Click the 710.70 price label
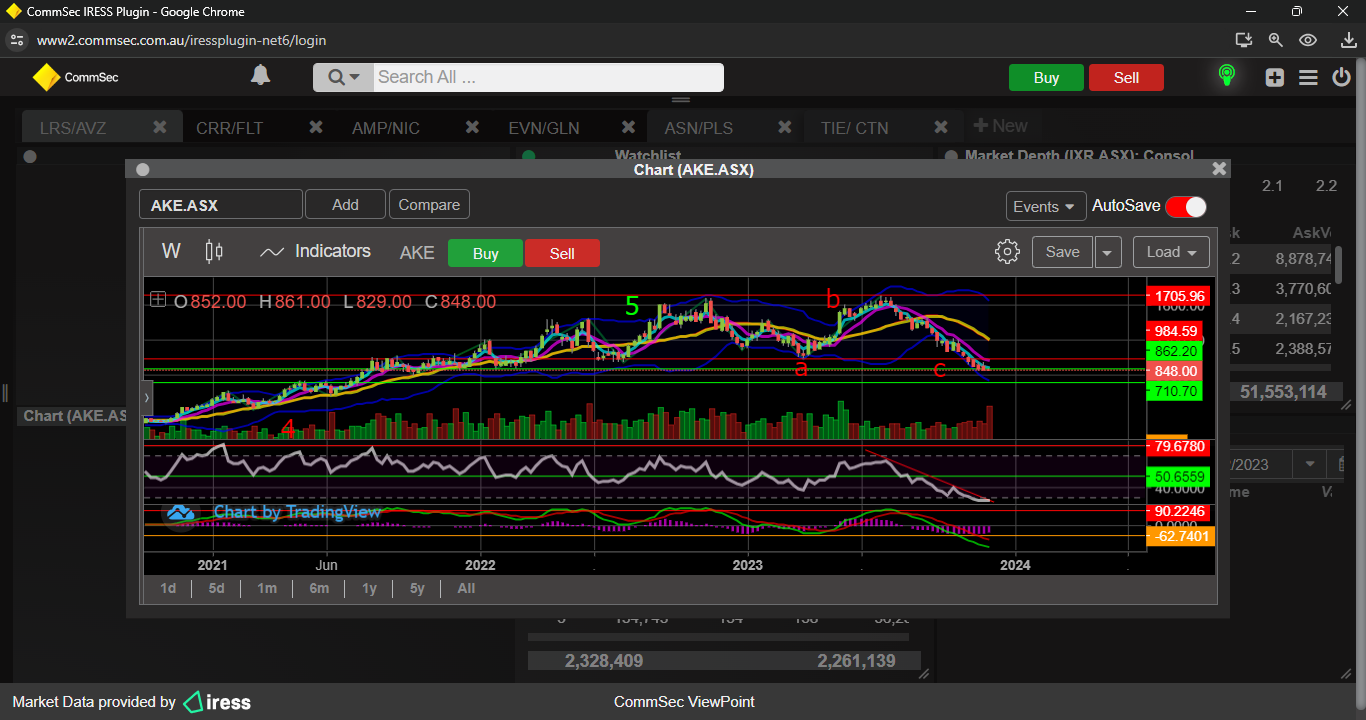The width and height of the screenshot is (1366, 720). point(1175,391)
